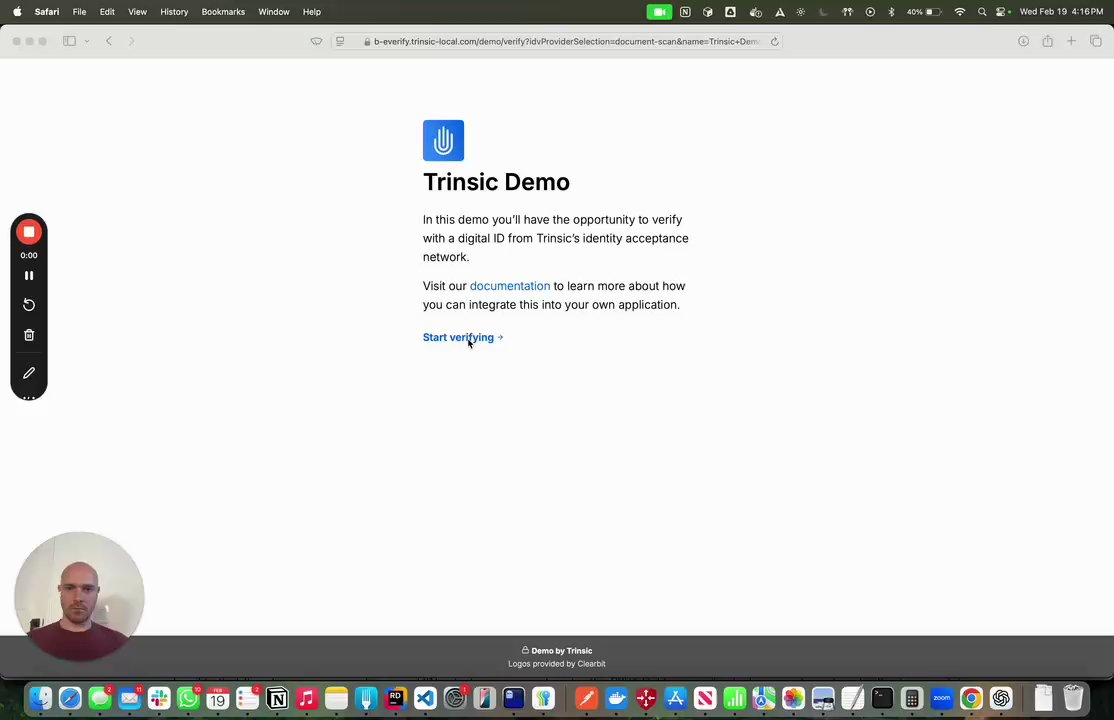This screenshot has height=720, width=1114.
Task: Open Visual Studio Code from the Dock
Action: click(425, 699)
